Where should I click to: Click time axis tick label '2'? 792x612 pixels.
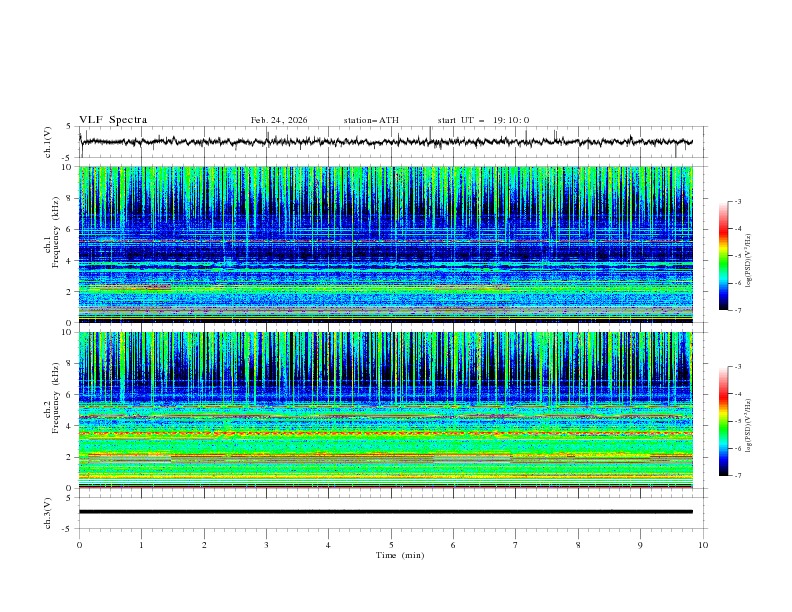coord(204,545)
